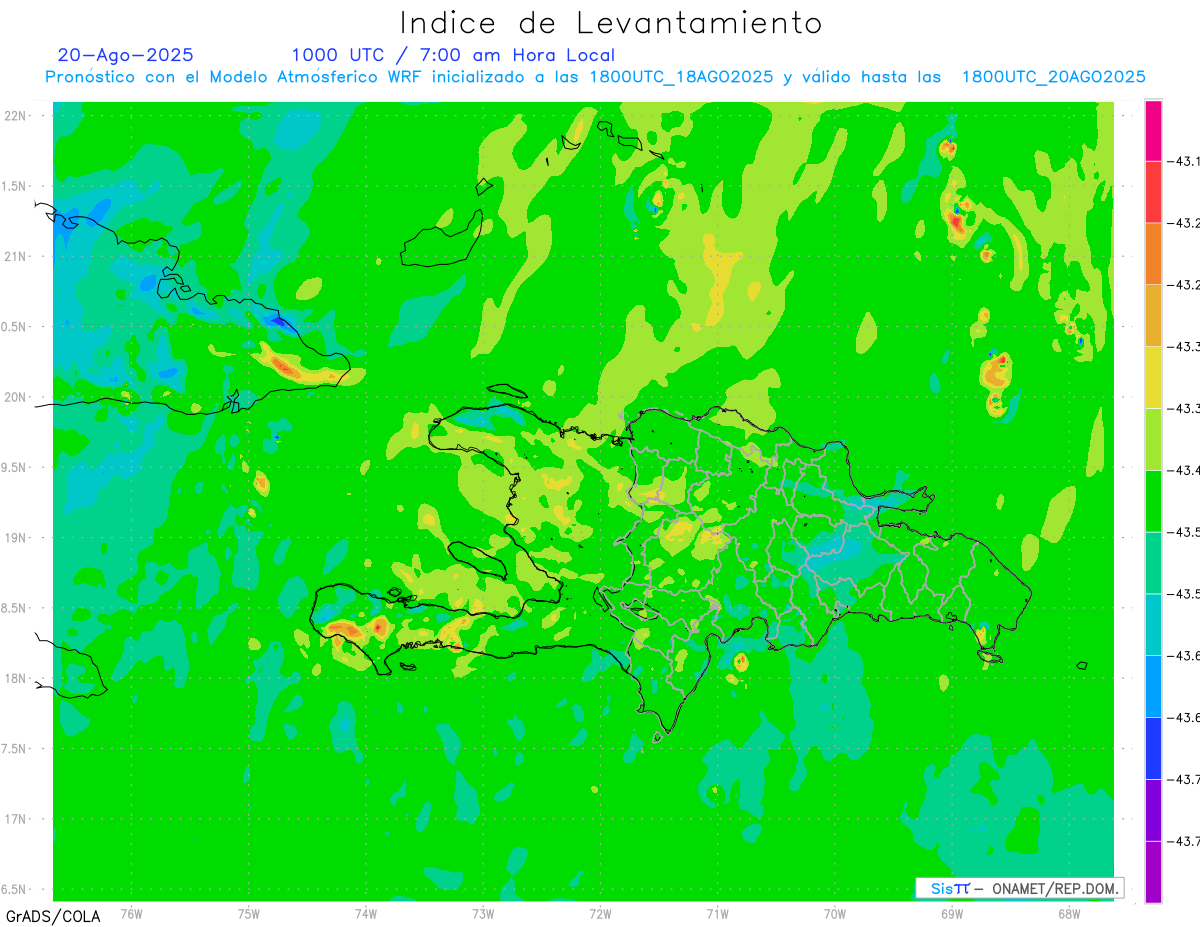Click the '68W' longitude label
1200x927 pixels.
tap(1069, 914)
